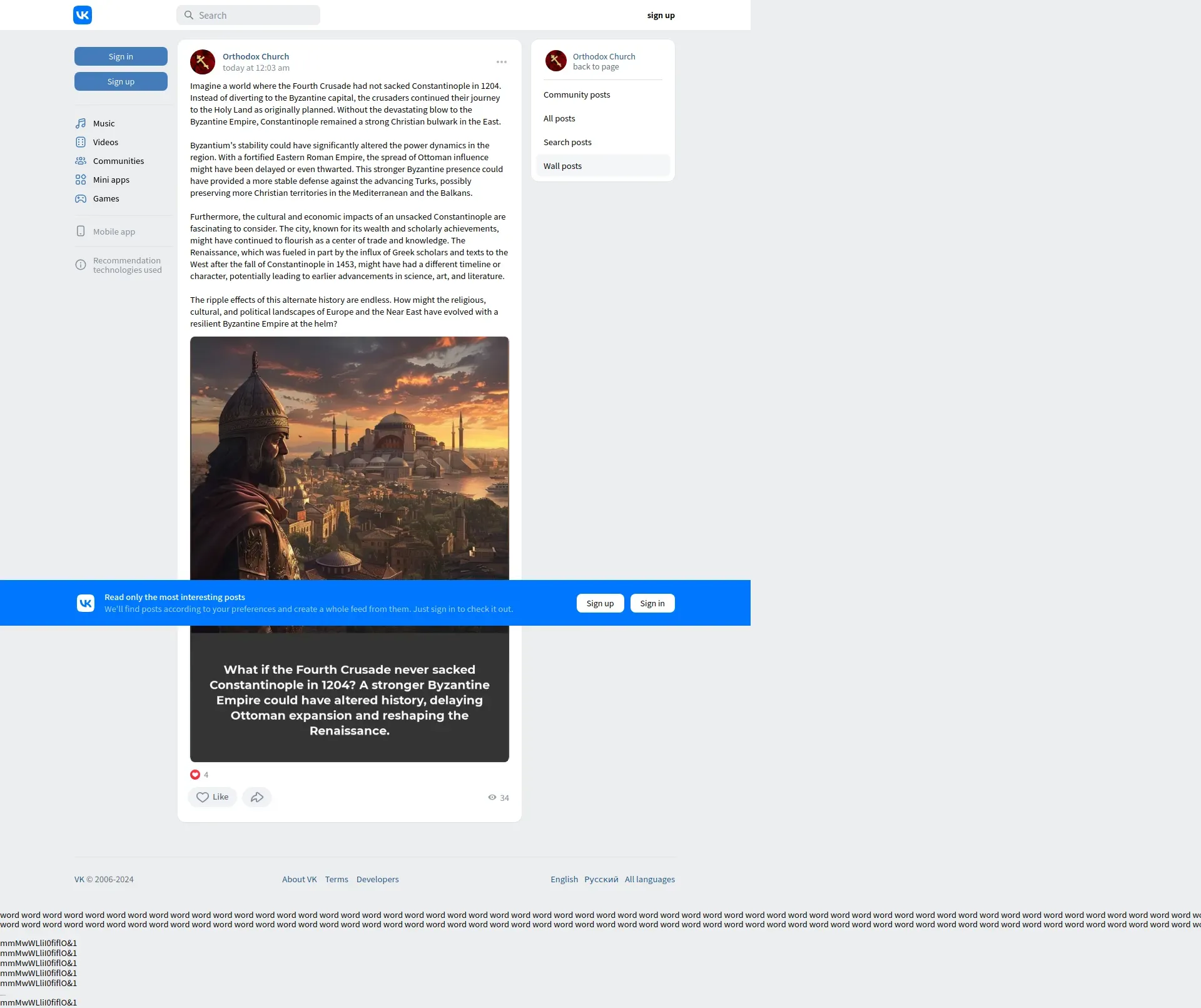This screenshot has width=1201, height=1008.
Task: Open the Communities icon in sidebar
Action: pos(81,161)
